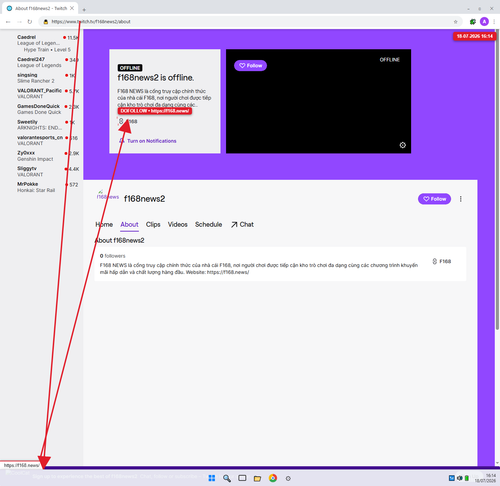Open File Explorer from the taskbar
The height and width of the screenshot is (486, 500).
(x=257, y=478)
